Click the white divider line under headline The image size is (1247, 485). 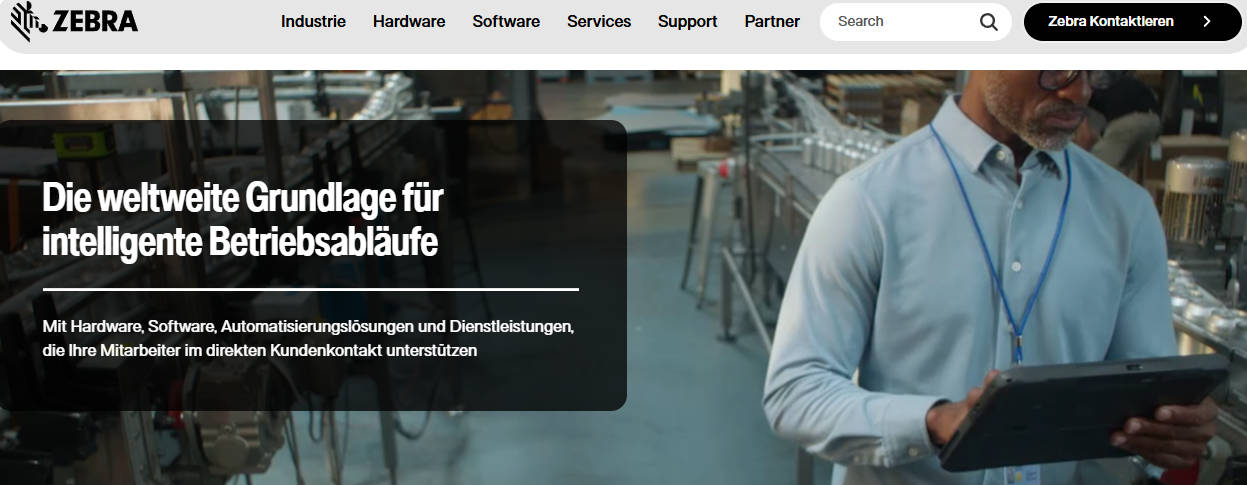coord(311,289)
